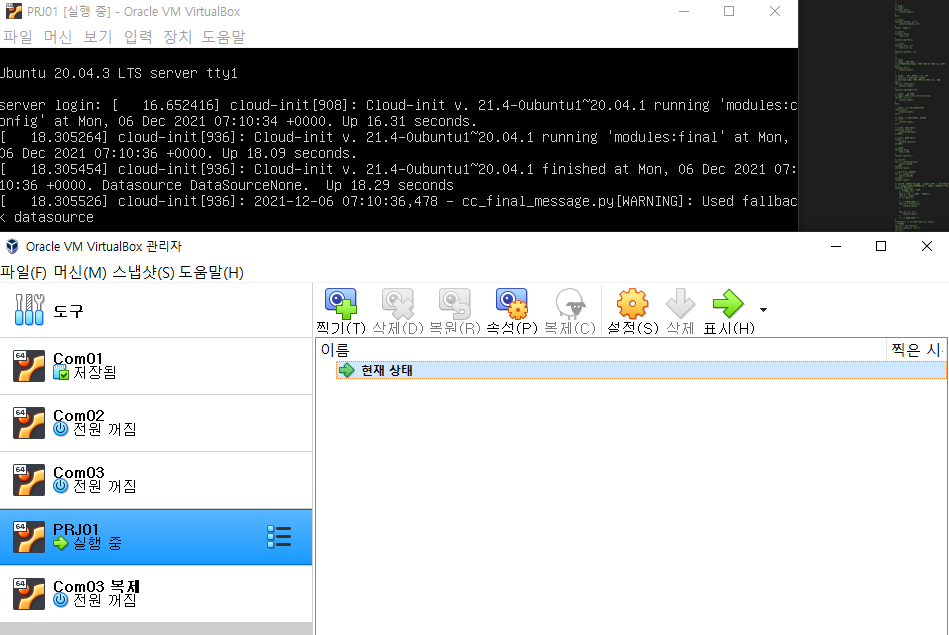Open the PRJ01 machine tools list icon
949x635 pixels.
(x=279, y=537)
